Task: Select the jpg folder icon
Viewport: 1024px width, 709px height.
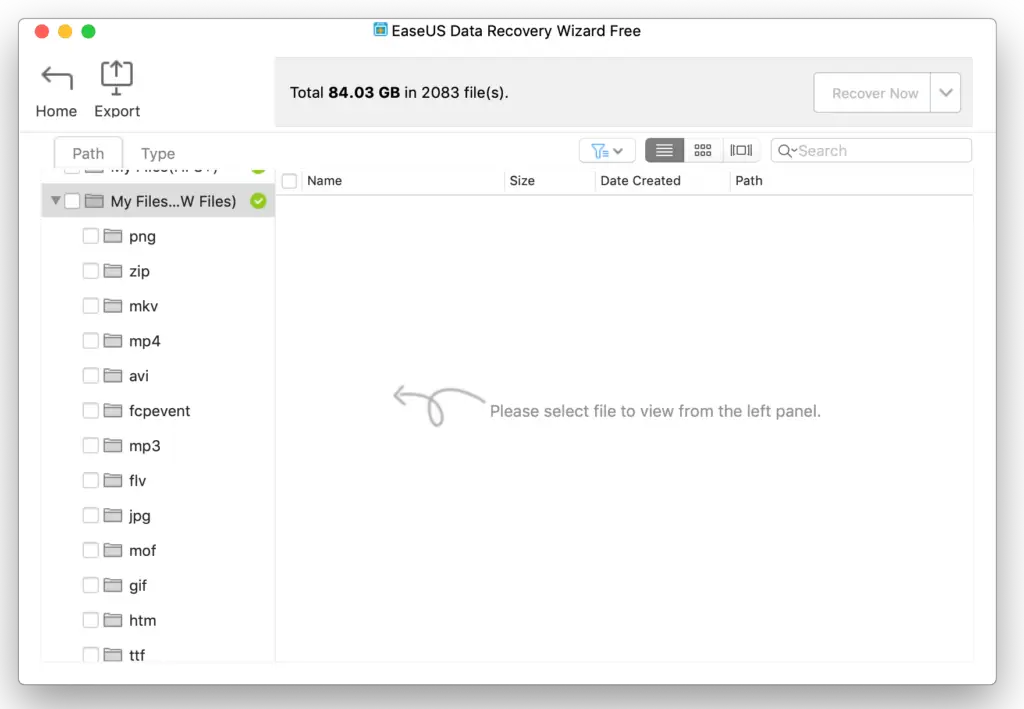Action: point(113,515)
